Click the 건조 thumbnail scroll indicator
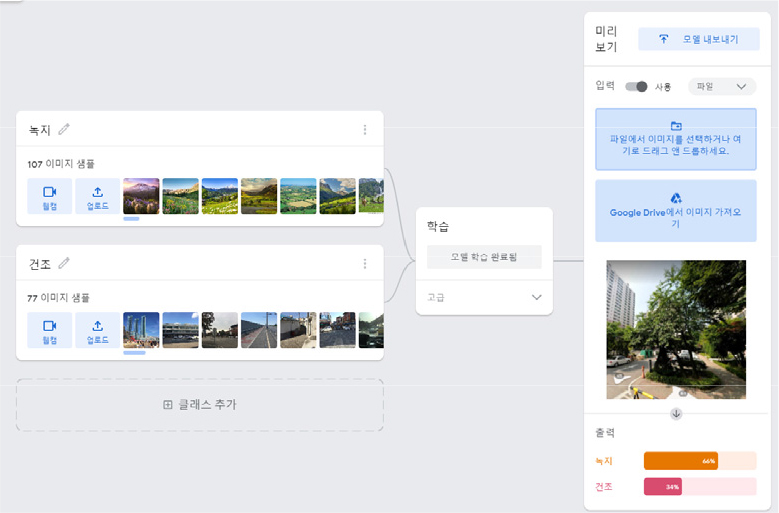The height and width of the screenshot is (513, 779). [x=134, y=353]
